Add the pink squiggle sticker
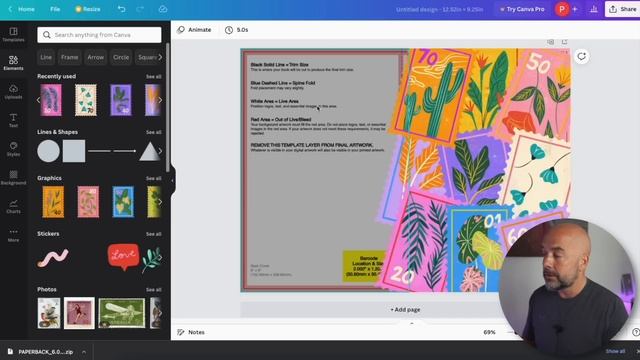The height and width of the screenshot is (360, 640). pos(53,258)
